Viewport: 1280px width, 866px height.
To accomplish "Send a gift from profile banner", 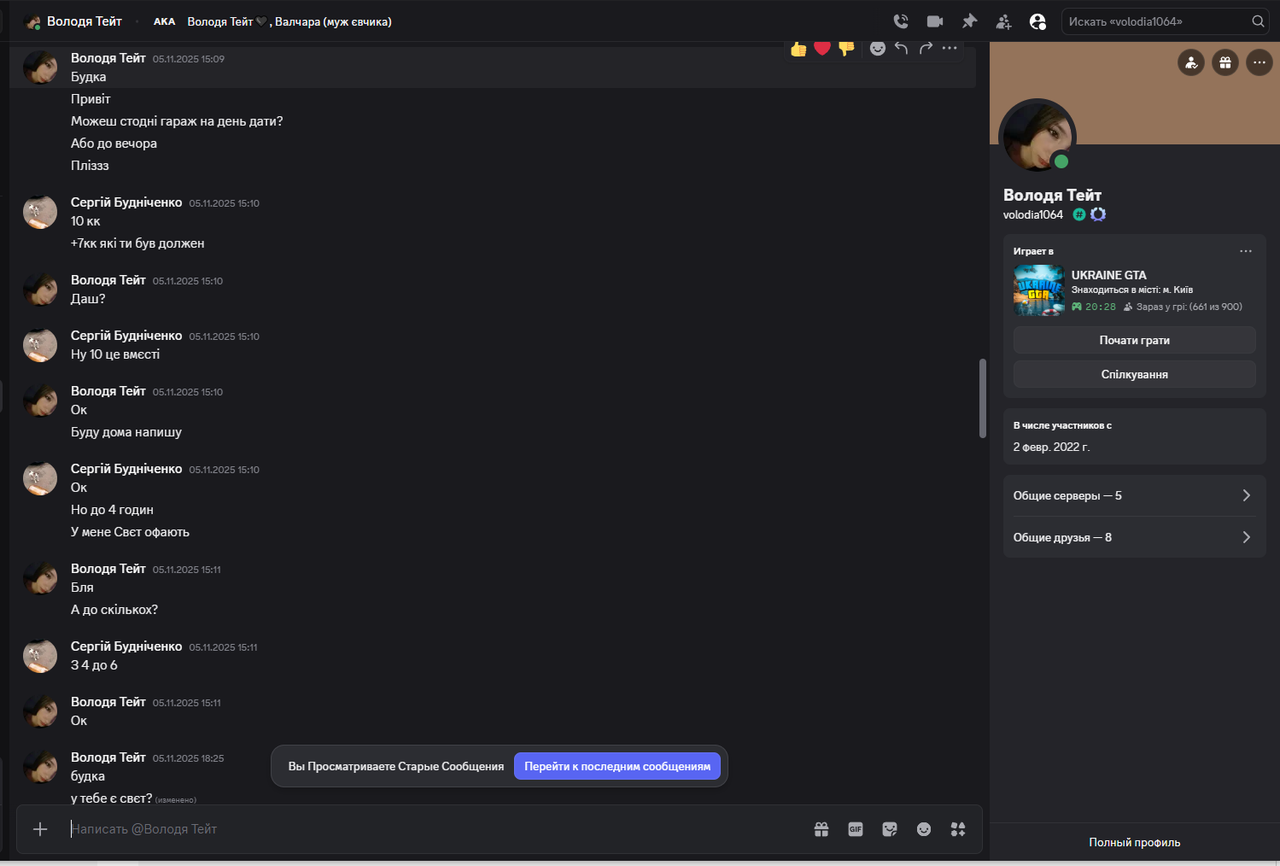I will [x=1225, y=63].
